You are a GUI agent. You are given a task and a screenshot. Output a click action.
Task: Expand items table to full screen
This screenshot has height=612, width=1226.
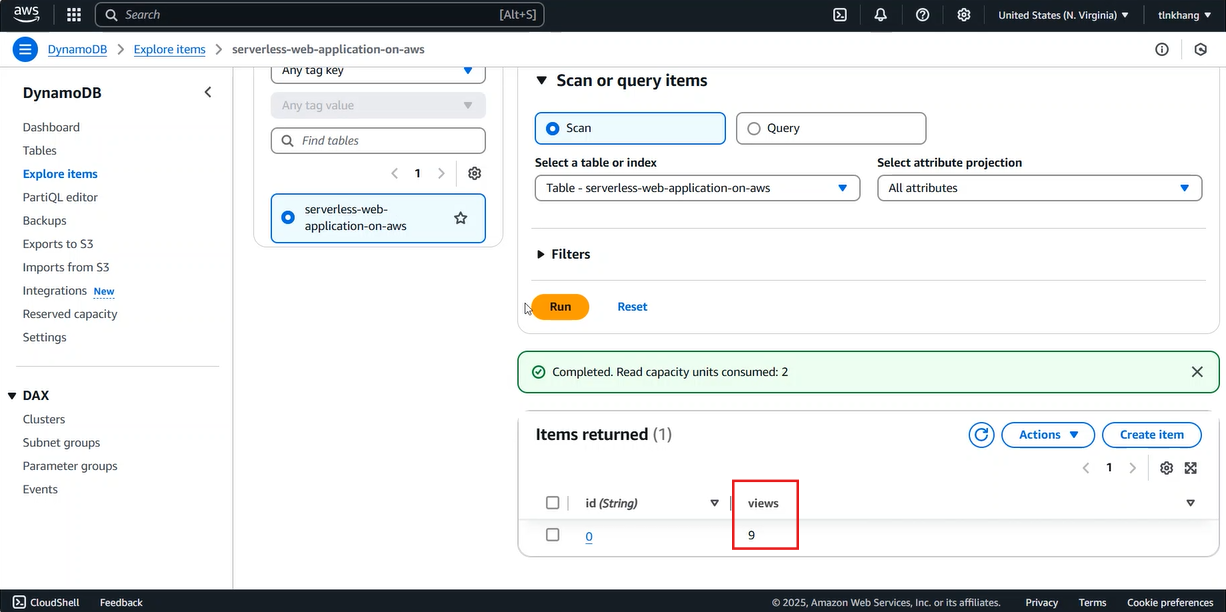click(x=1191, y=468)
